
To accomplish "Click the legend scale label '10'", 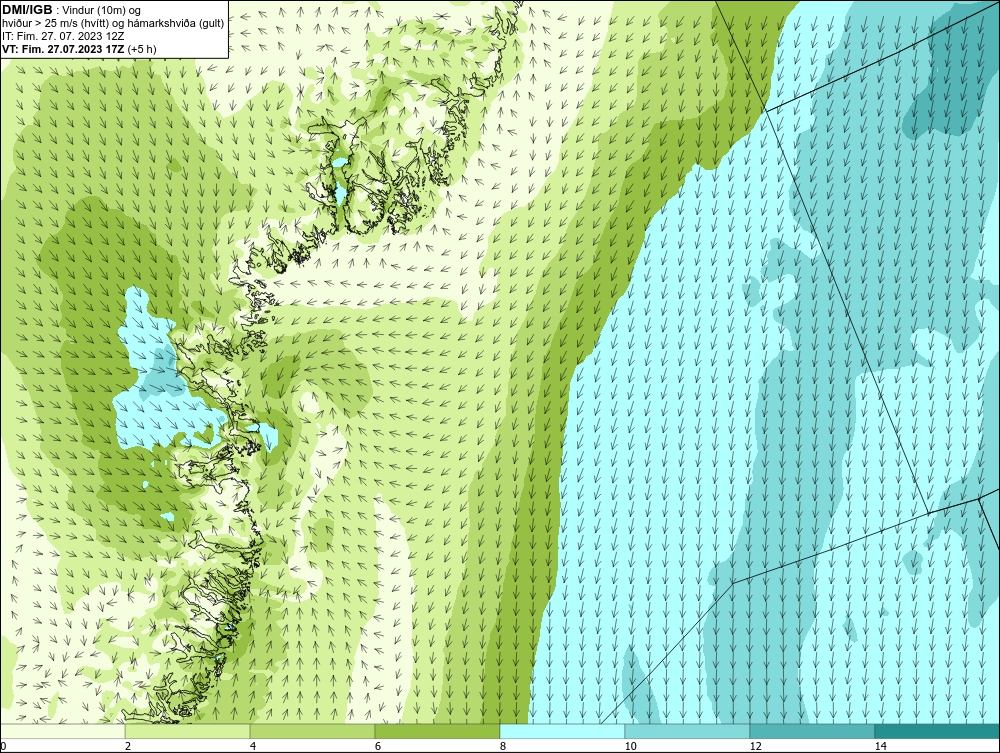I will 630,746.
